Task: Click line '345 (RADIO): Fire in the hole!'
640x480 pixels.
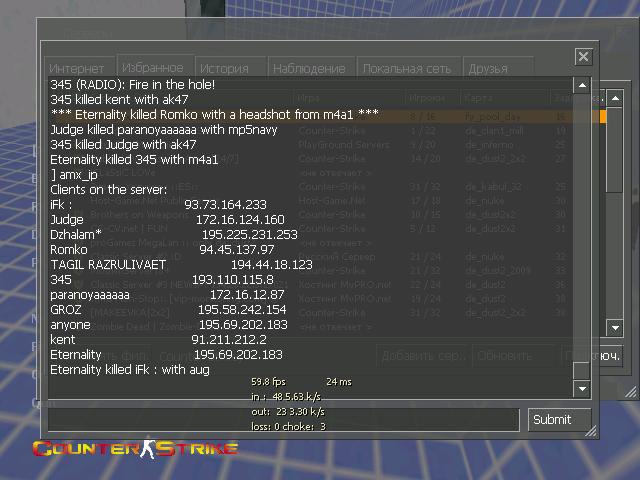Action: pyautogui.click(x=133, y=85)
